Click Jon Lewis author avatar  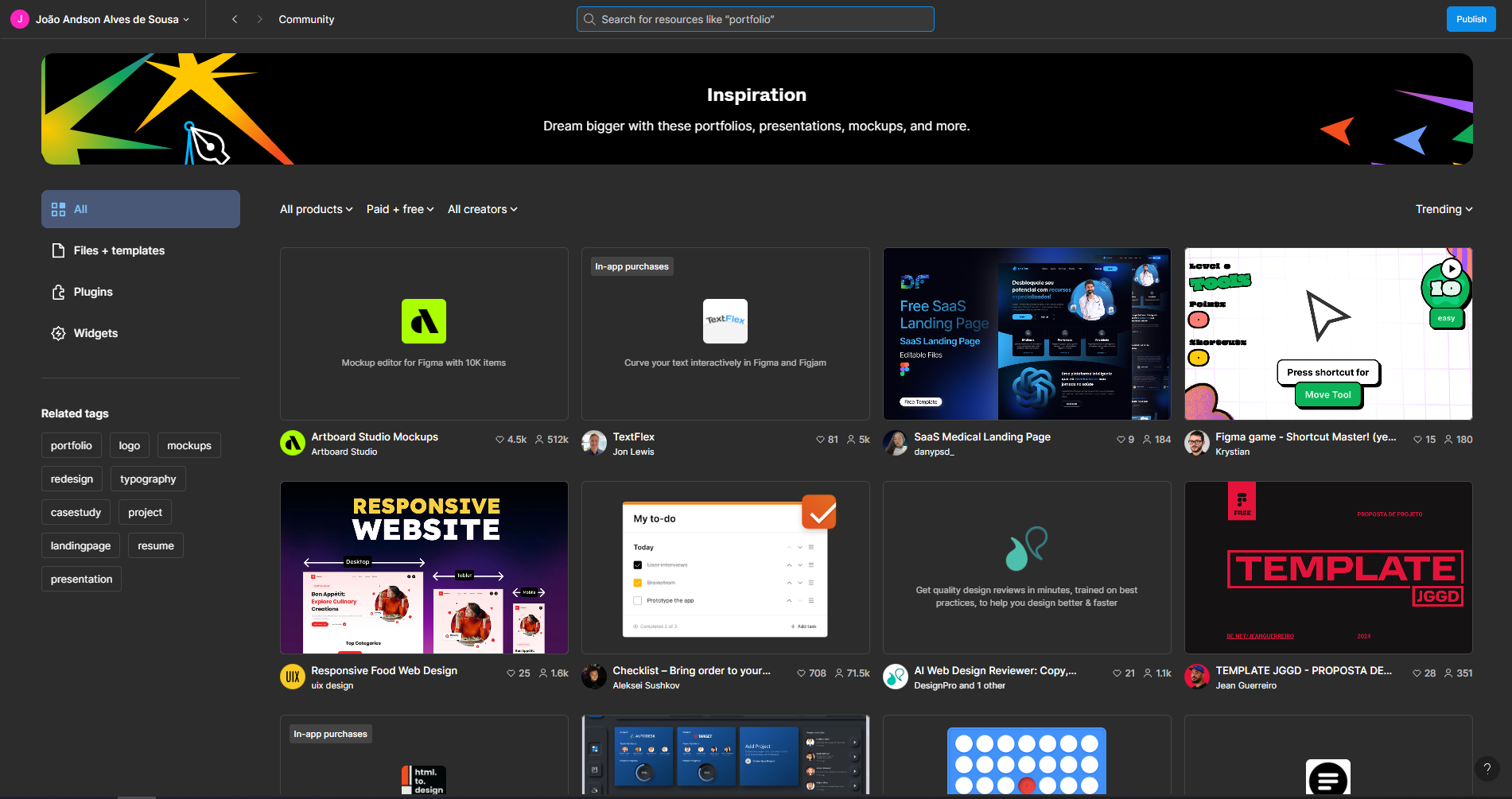click(594, 443)
